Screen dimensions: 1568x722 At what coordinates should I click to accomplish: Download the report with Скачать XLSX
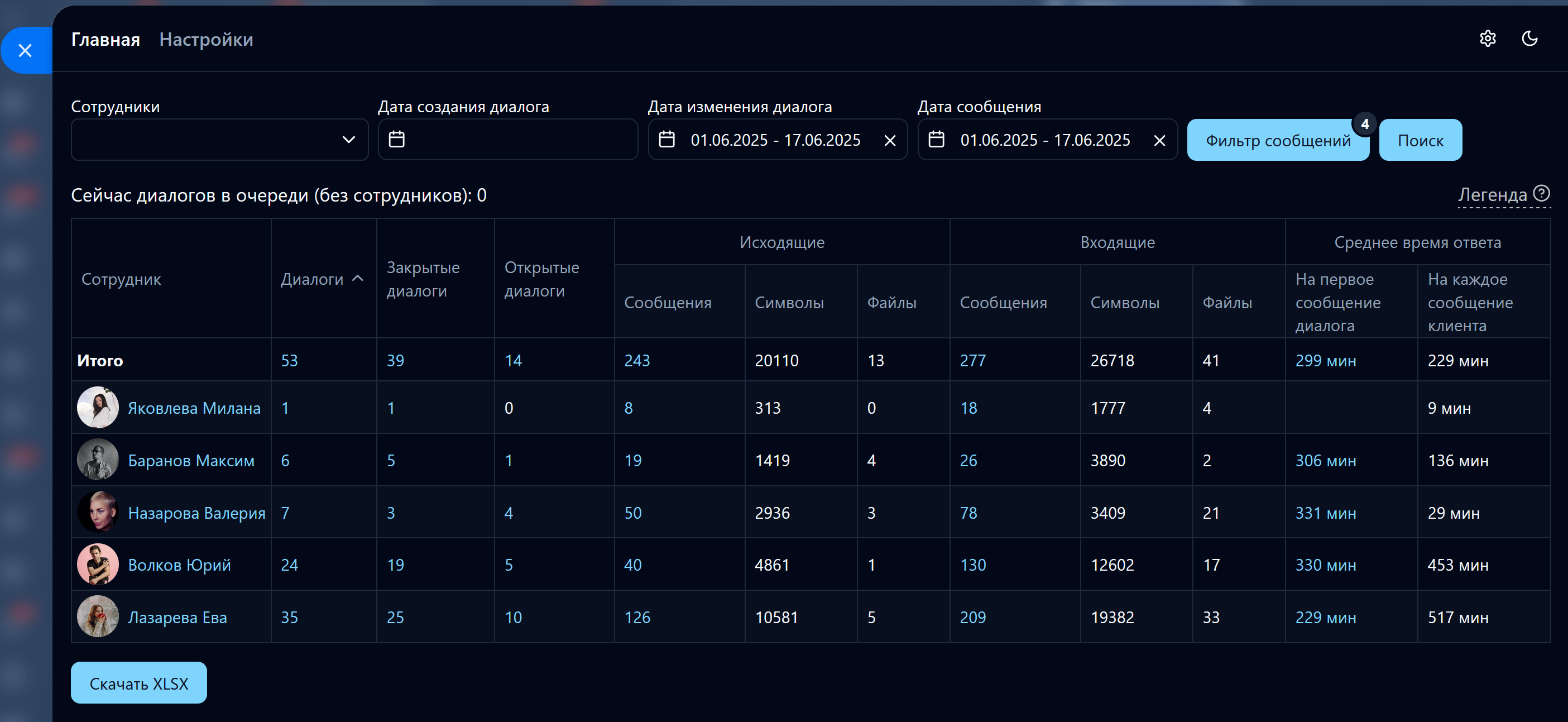[139, 683]
